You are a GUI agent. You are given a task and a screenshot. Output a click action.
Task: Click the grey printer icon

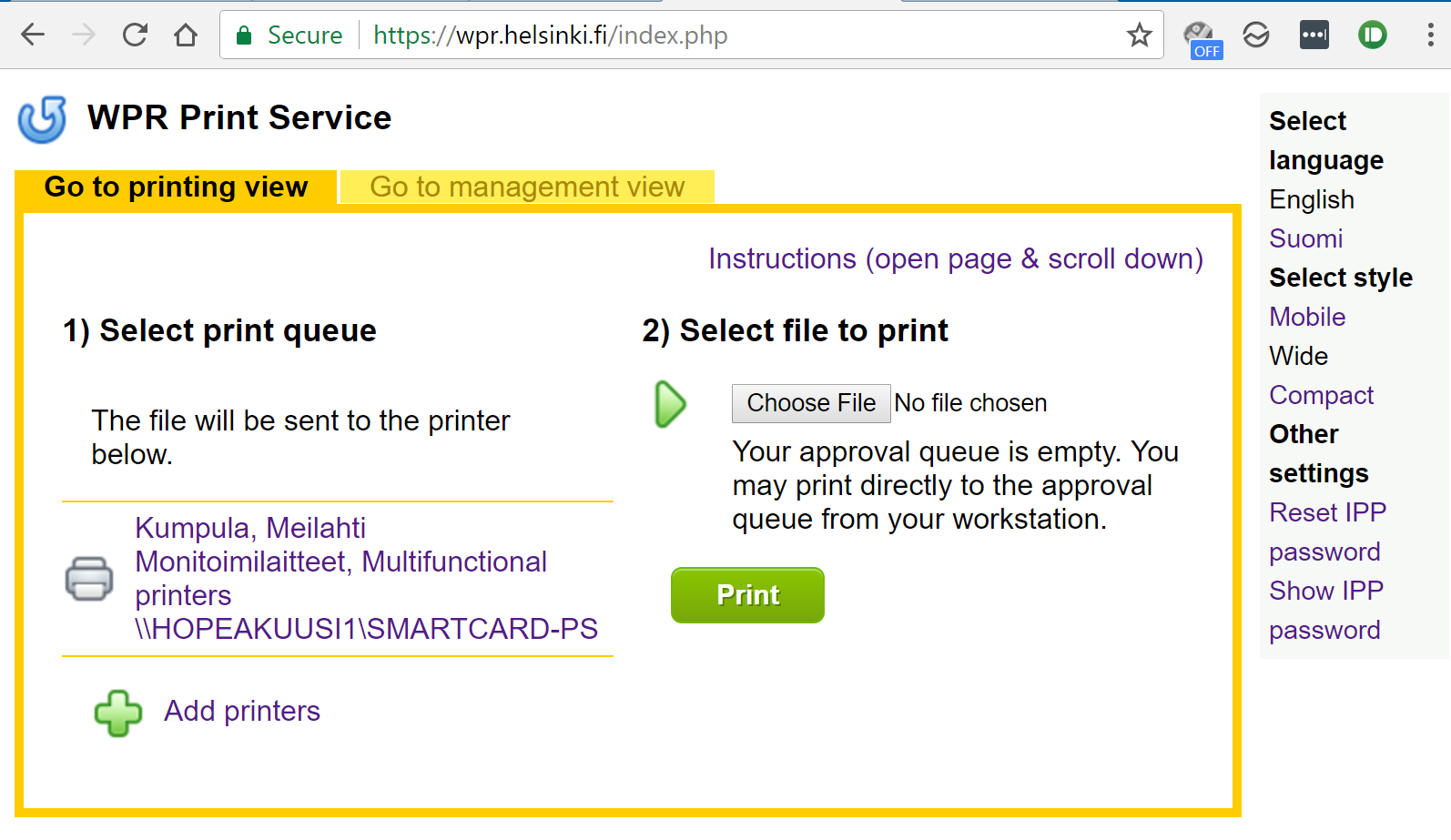89,579
